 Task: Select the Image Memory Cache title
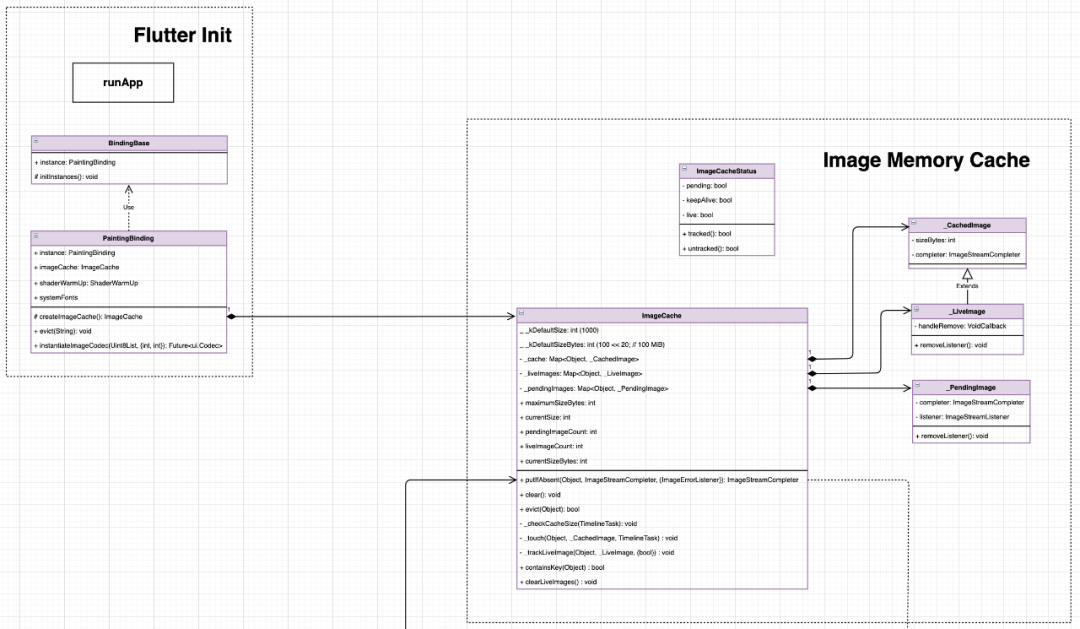(x=926, y=160)
